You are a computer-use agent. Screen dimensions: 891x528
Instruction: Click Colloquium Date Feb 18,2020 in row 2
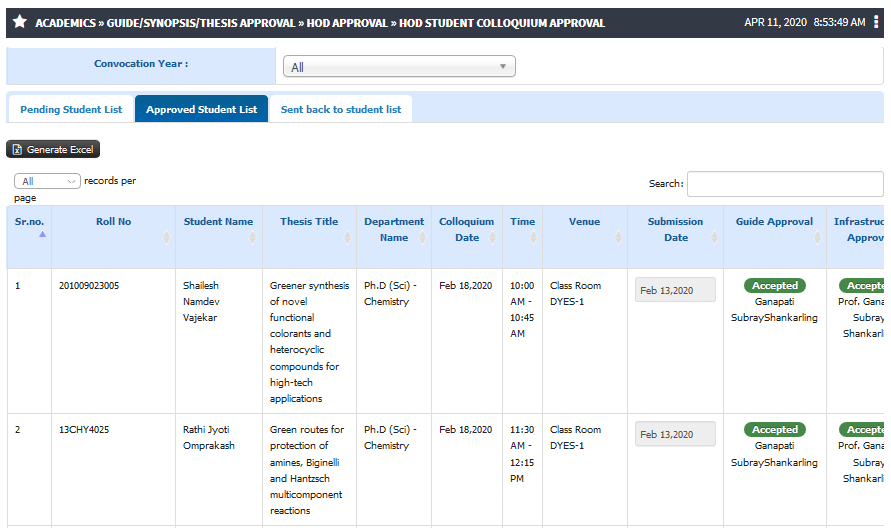pyautogui.click(x=465, y=430)
